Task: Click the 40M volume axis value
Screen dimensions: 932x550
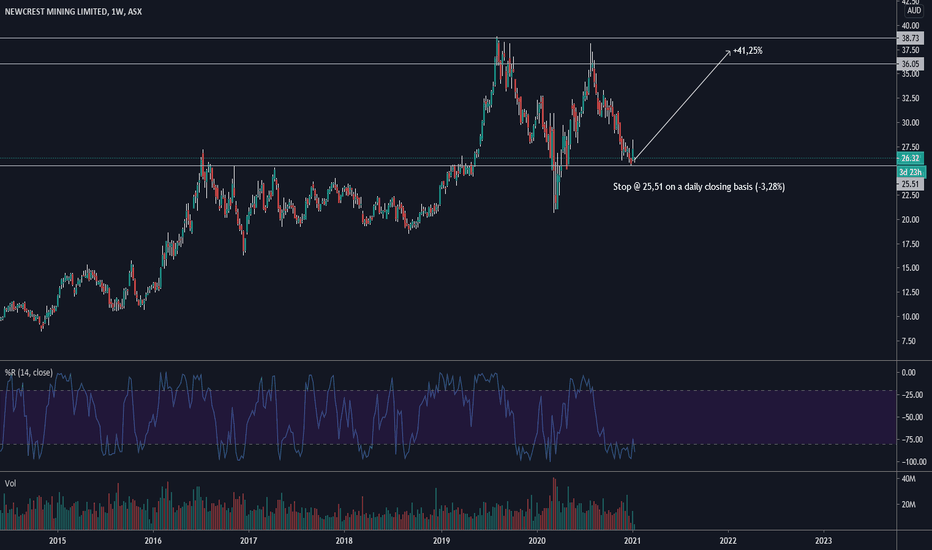Action: click(908, 479)
